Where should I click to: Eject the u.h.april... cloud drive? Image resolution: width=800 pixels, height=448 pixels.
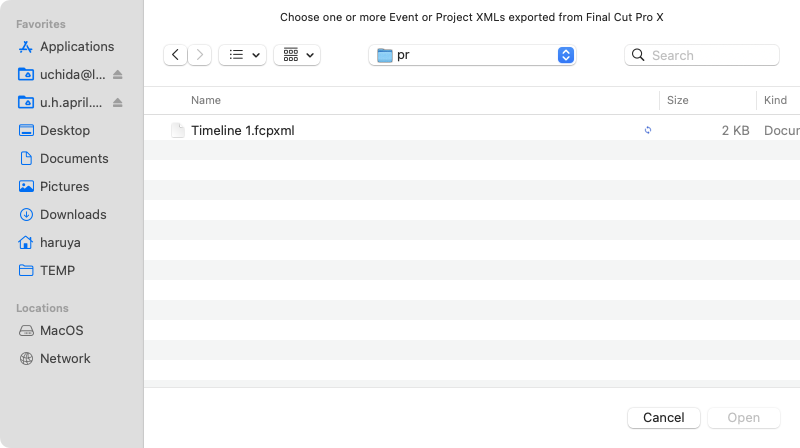pos(118,103)
